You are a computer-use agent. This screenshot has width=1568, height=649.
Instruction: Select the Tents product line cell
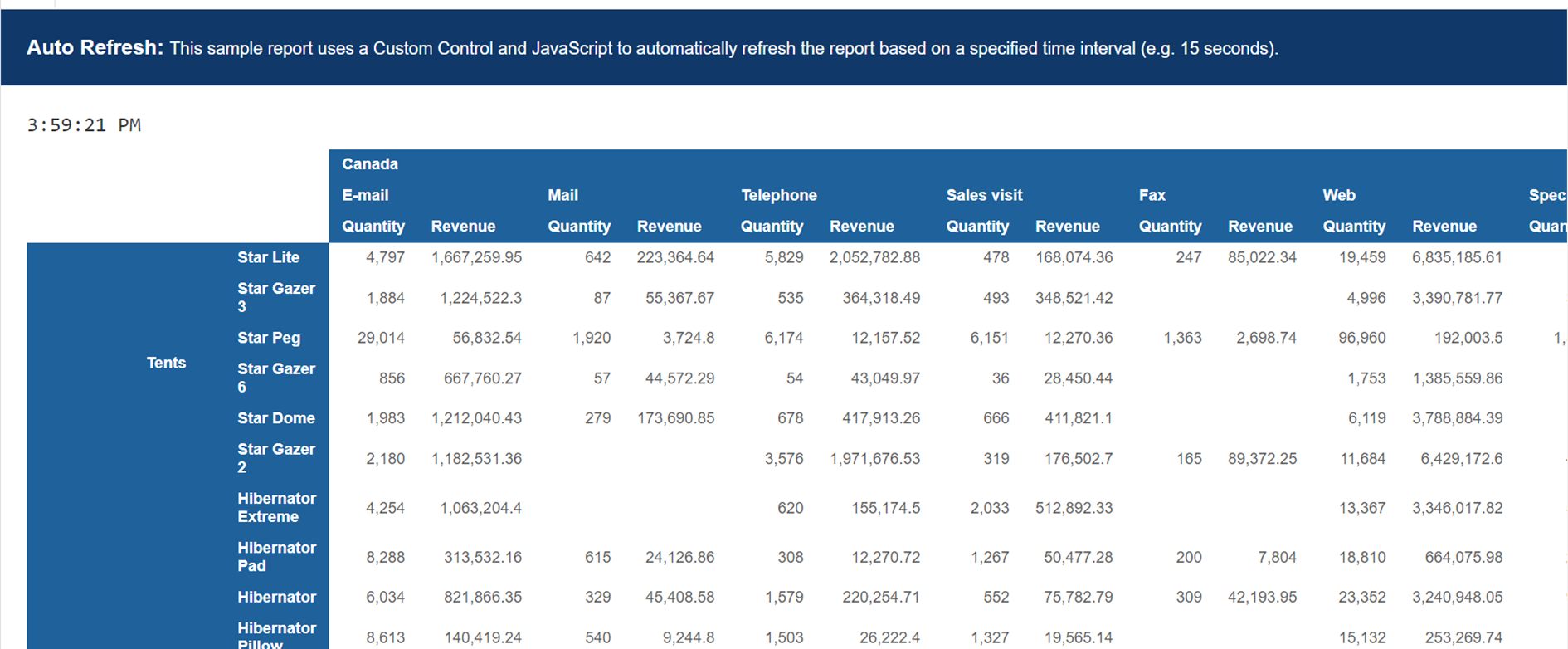166,363
